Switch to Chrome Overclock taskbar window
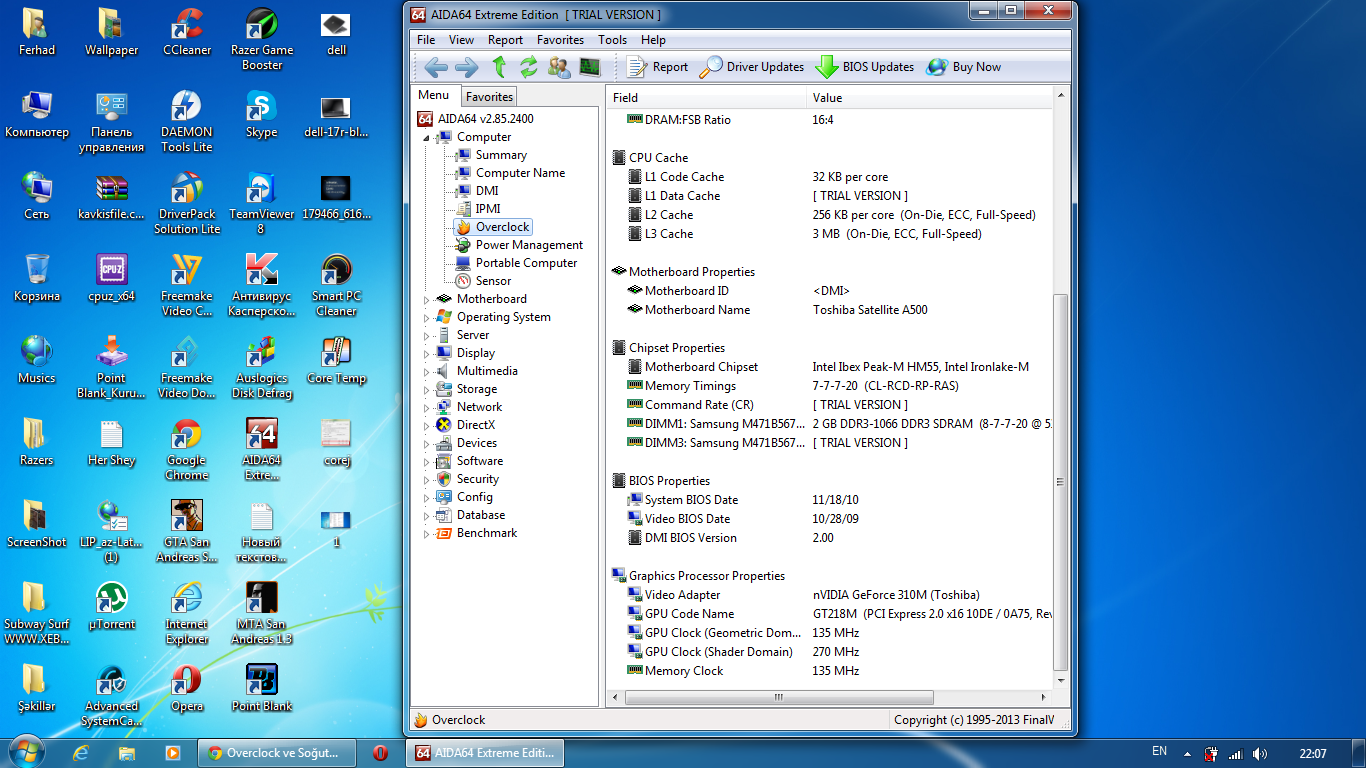Viewport: 1366px width, 768px height. 277,753
